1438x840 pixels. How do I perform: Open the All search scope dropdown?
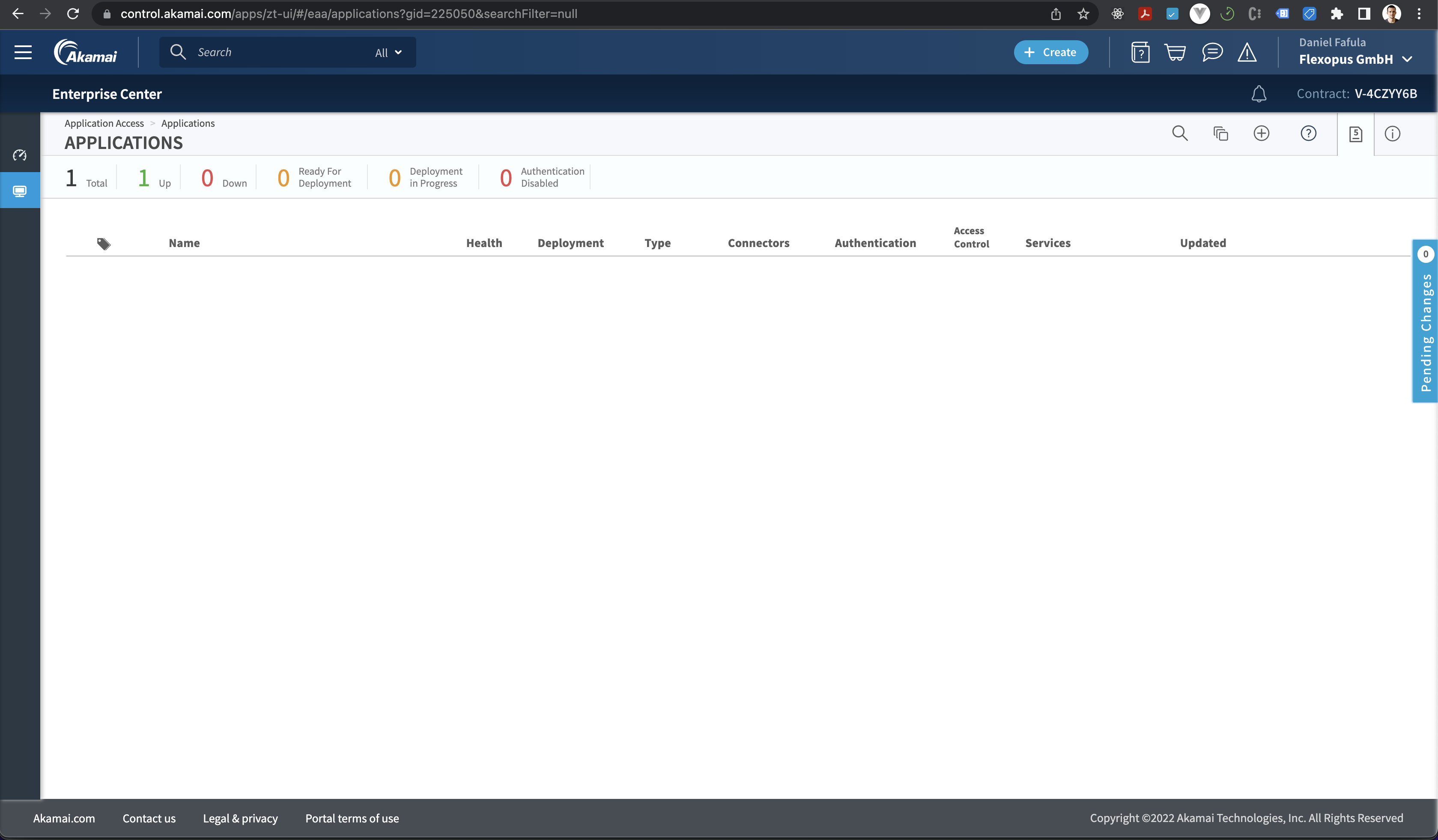point(388,52)
